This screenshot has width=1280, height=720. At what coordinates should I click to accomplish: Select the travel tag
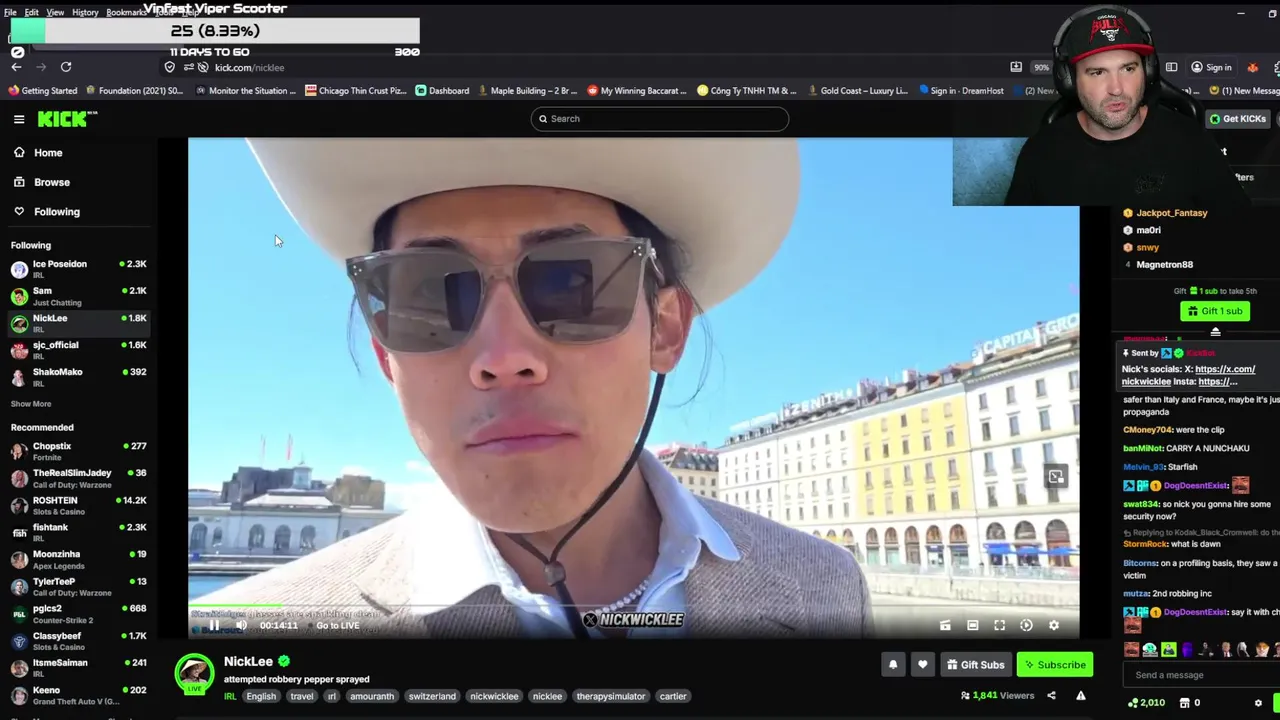[x=302, y=696]
